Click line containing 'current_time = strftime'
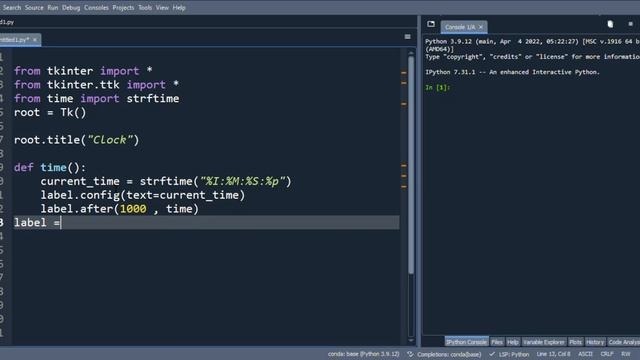Viewport: 640px width, 360px height. click(x=166, y=181)
